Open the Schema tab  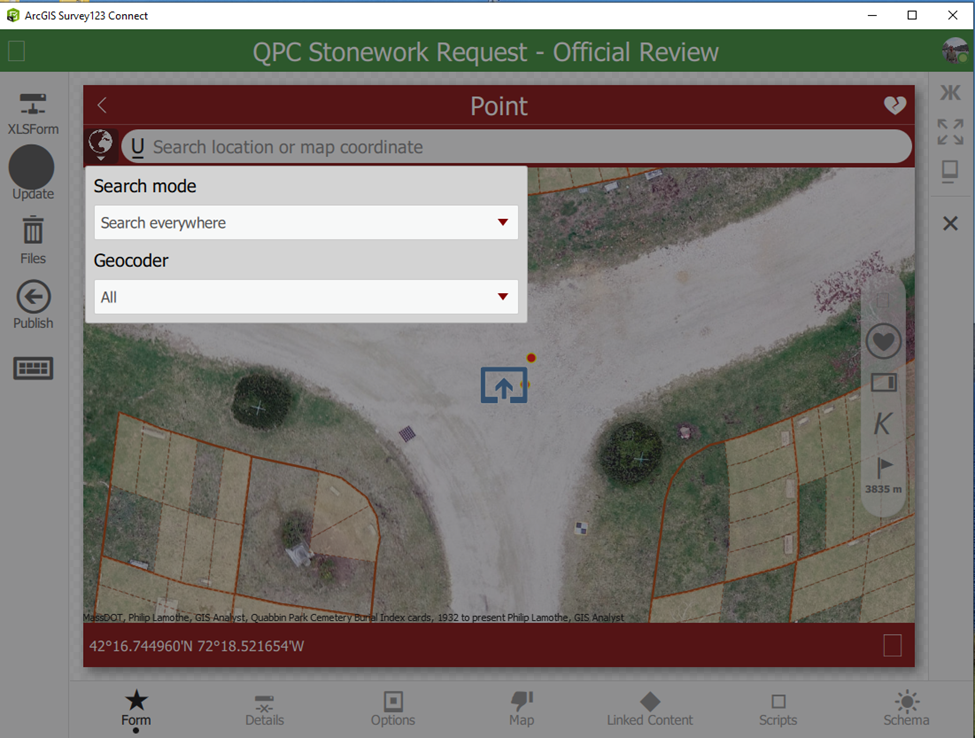click(905, 710)
